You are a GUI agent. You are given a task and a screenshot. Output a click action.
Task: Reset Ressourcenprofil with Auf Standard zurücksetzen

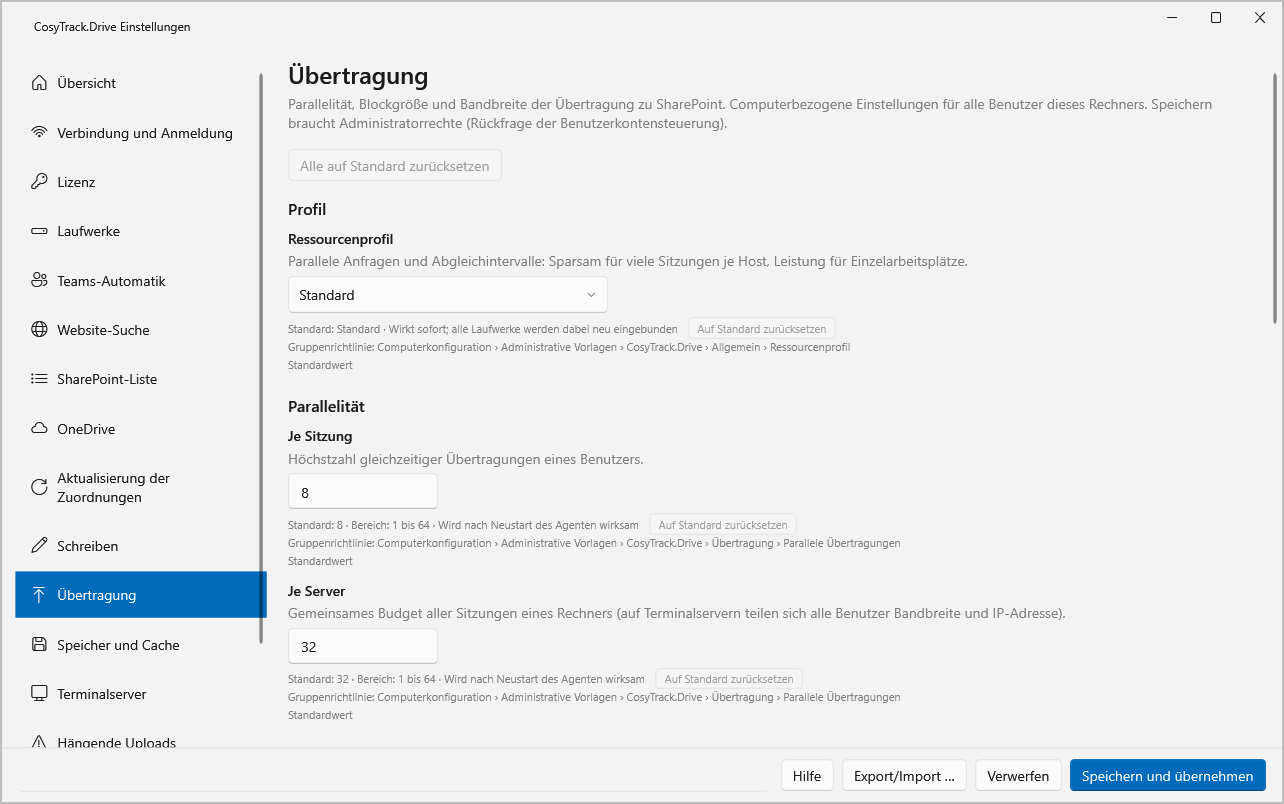click(762, 329)
